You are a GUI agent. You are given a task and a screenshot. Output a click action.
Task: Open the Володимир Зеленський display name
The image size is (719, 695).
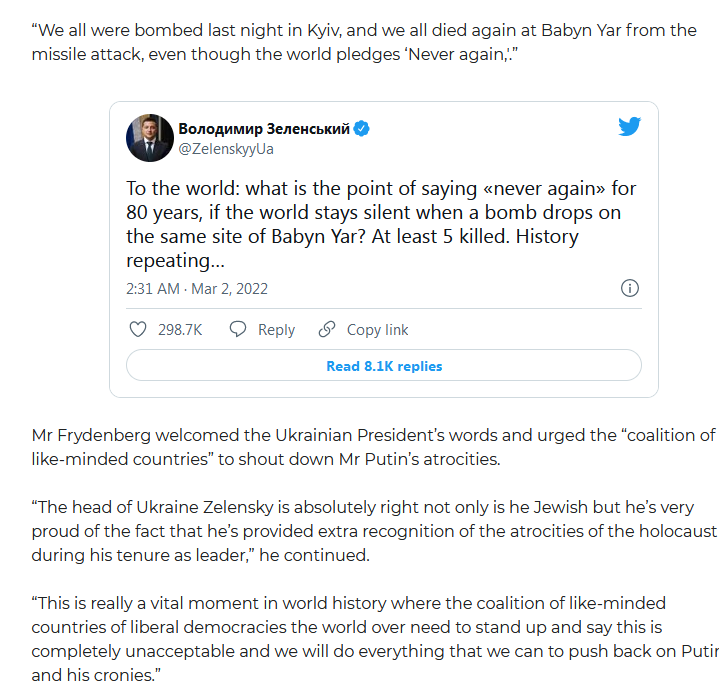[x=264, y=129]
